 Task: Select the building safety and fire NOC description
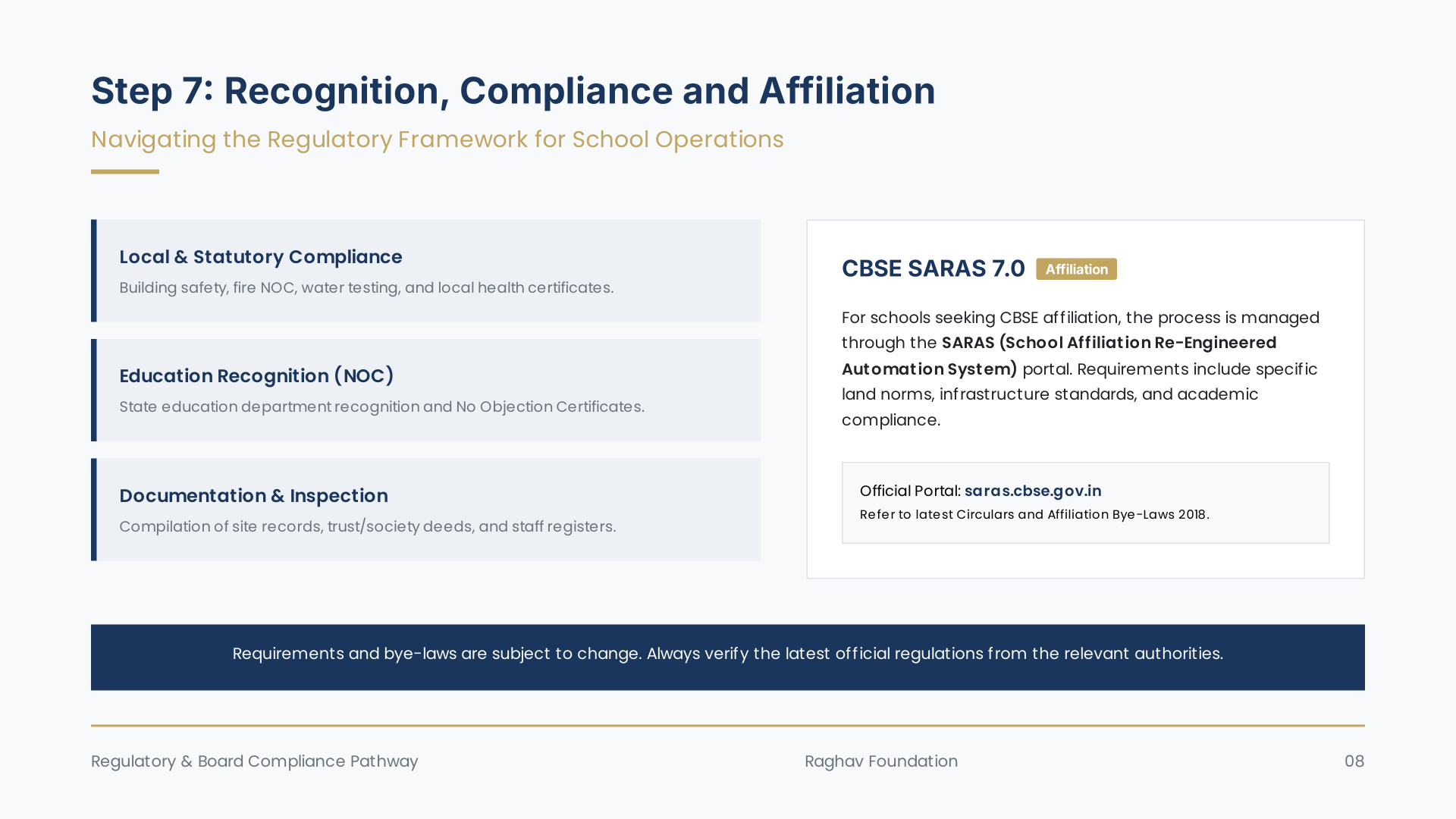[x=366, y=288]
